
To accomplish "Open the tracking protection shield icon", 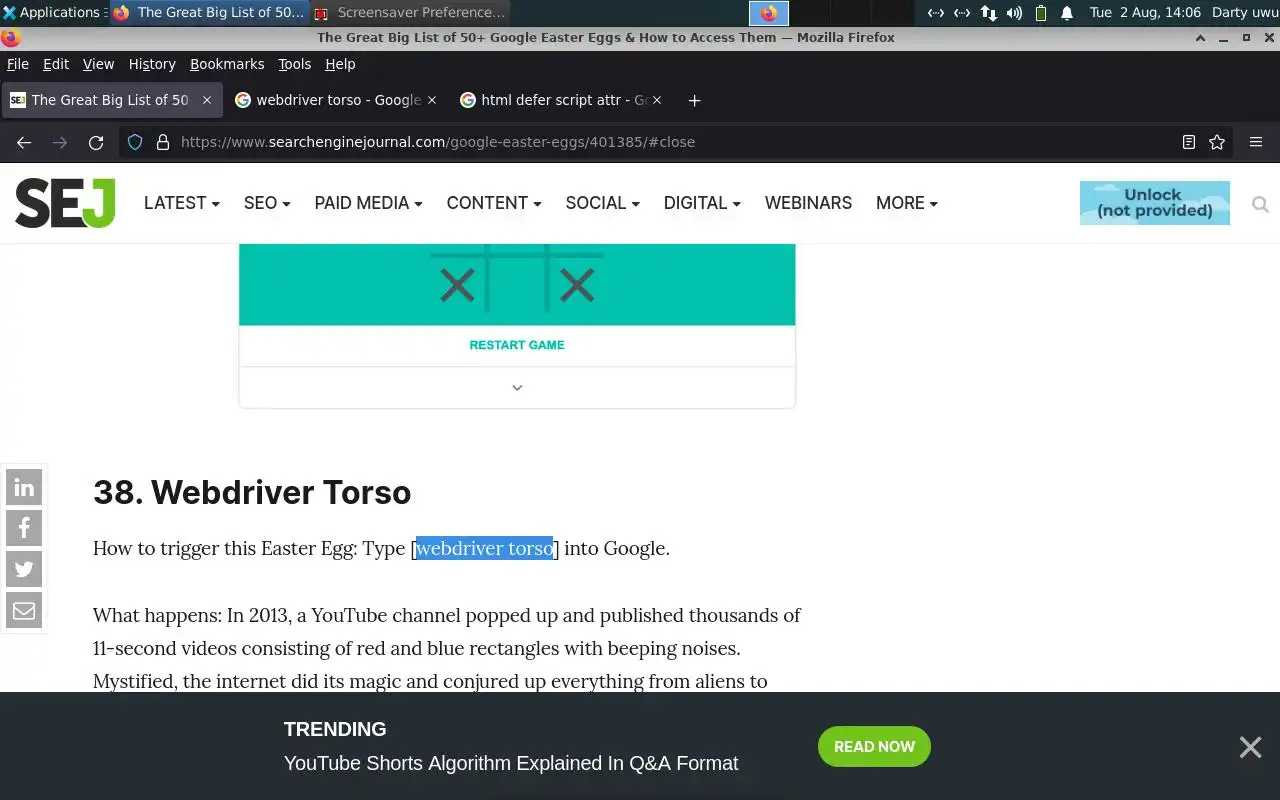I will [x=135, y=142].
